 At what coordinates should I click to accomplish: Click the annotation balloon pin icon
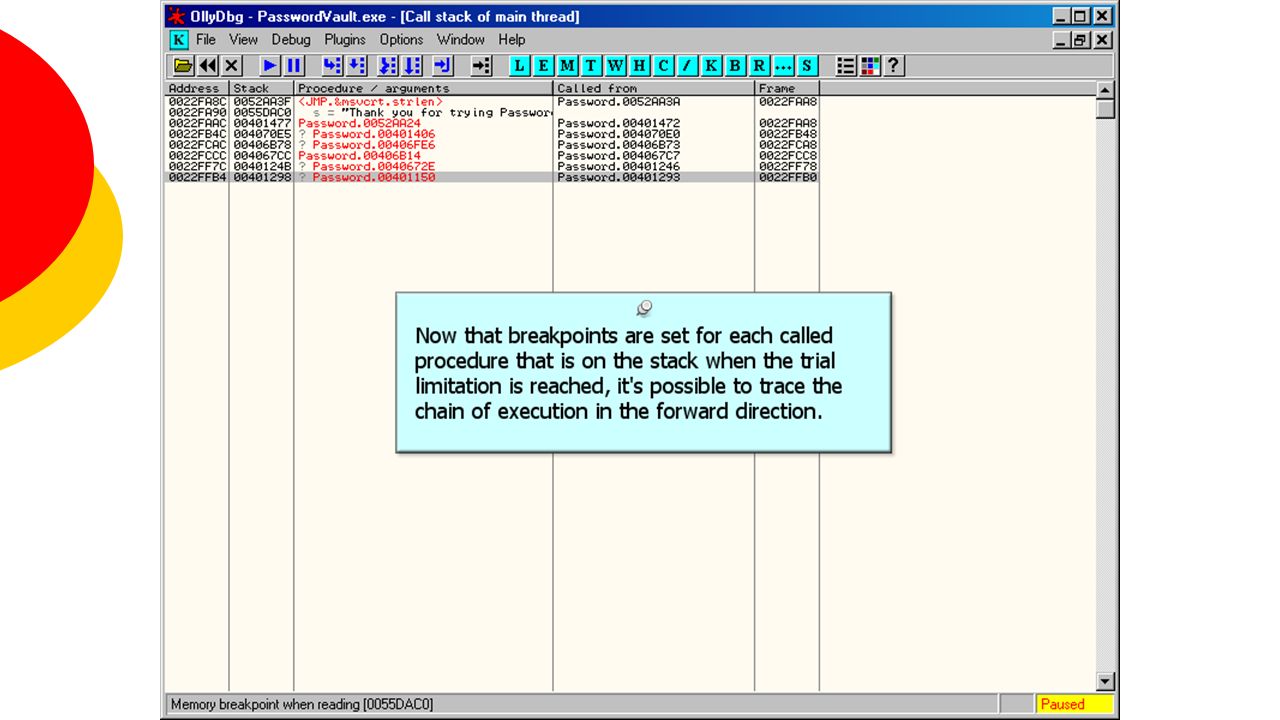(x=644, y=308)
